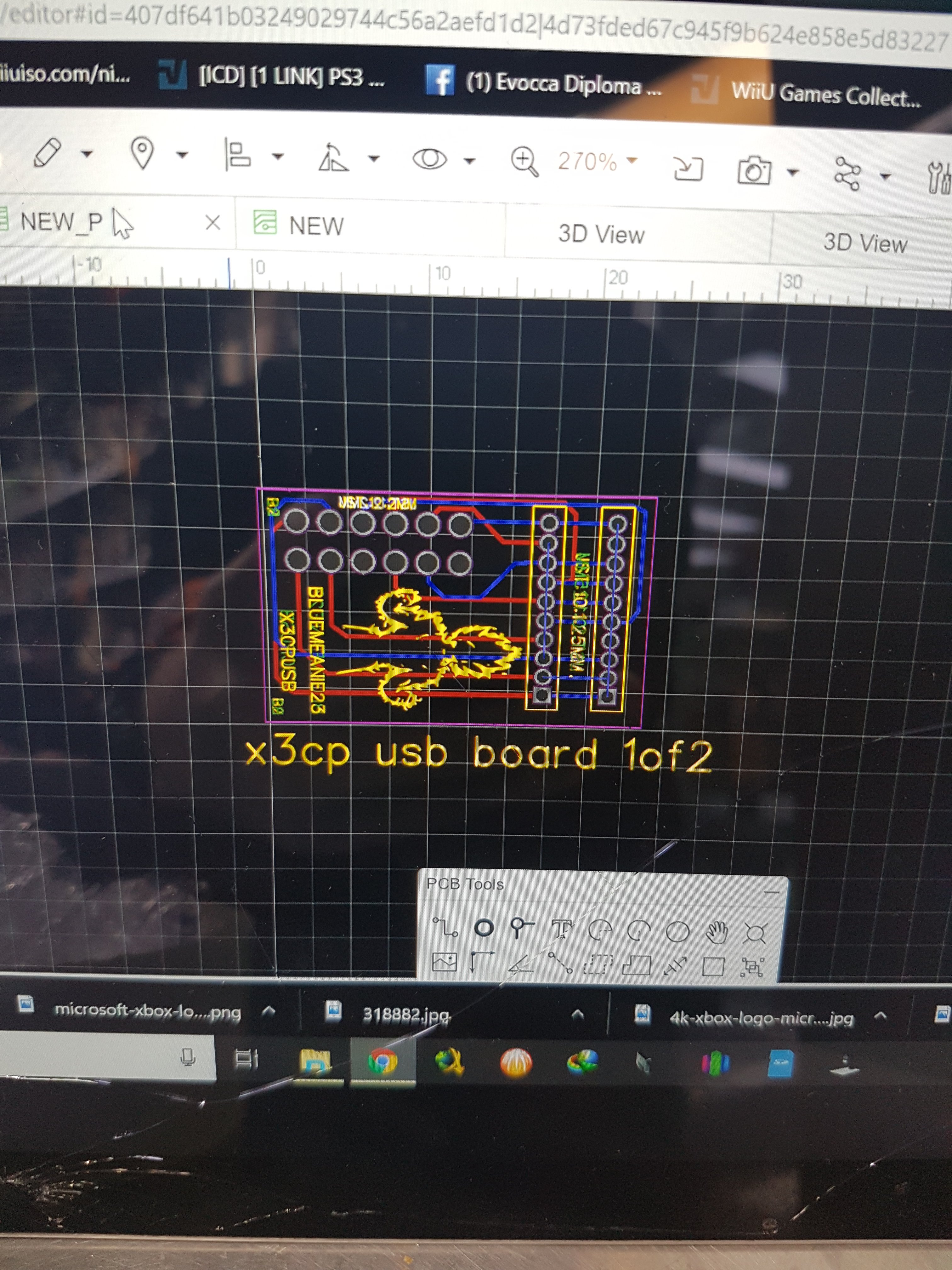Open the 270% zoom level dropdown
This screenshot has height=1270, width=952.
[598, 161]
